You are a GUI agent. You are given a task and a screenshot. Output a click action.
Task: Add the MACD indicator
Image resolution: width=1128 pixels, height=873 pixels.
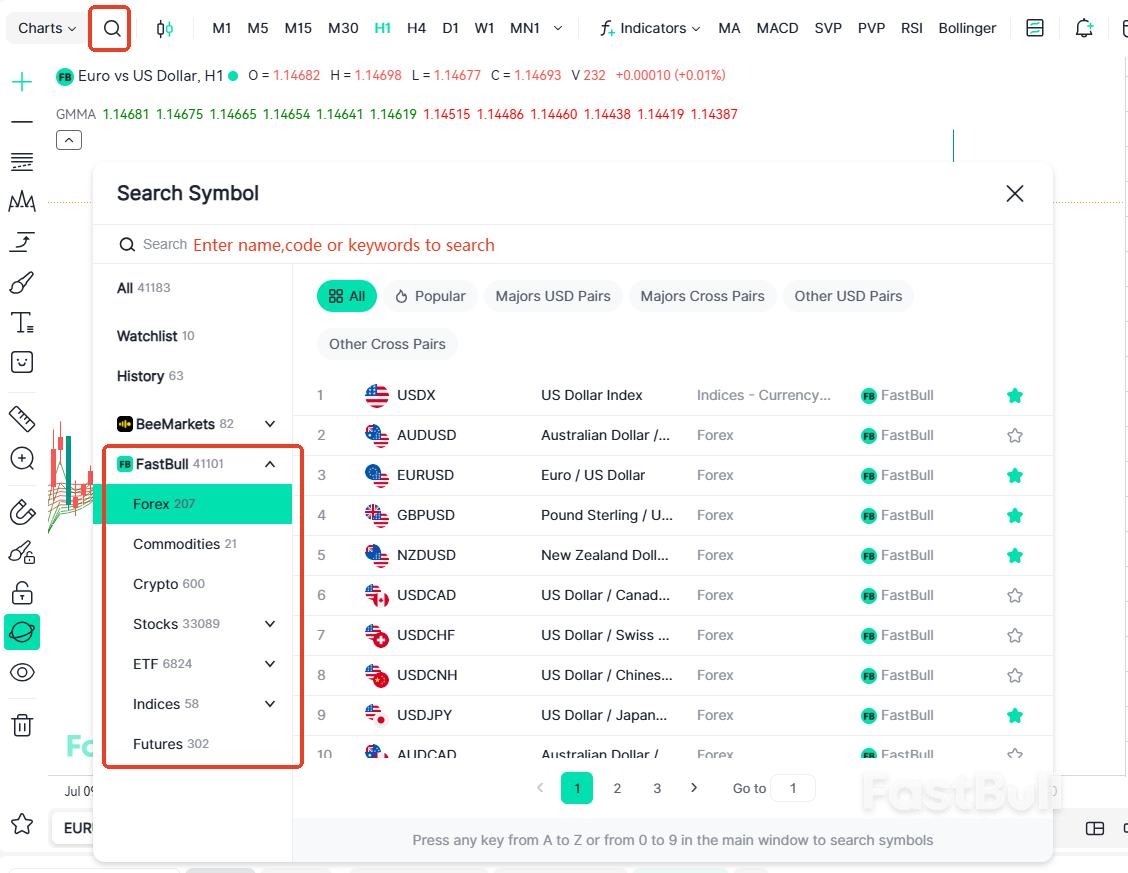point(777,28)
